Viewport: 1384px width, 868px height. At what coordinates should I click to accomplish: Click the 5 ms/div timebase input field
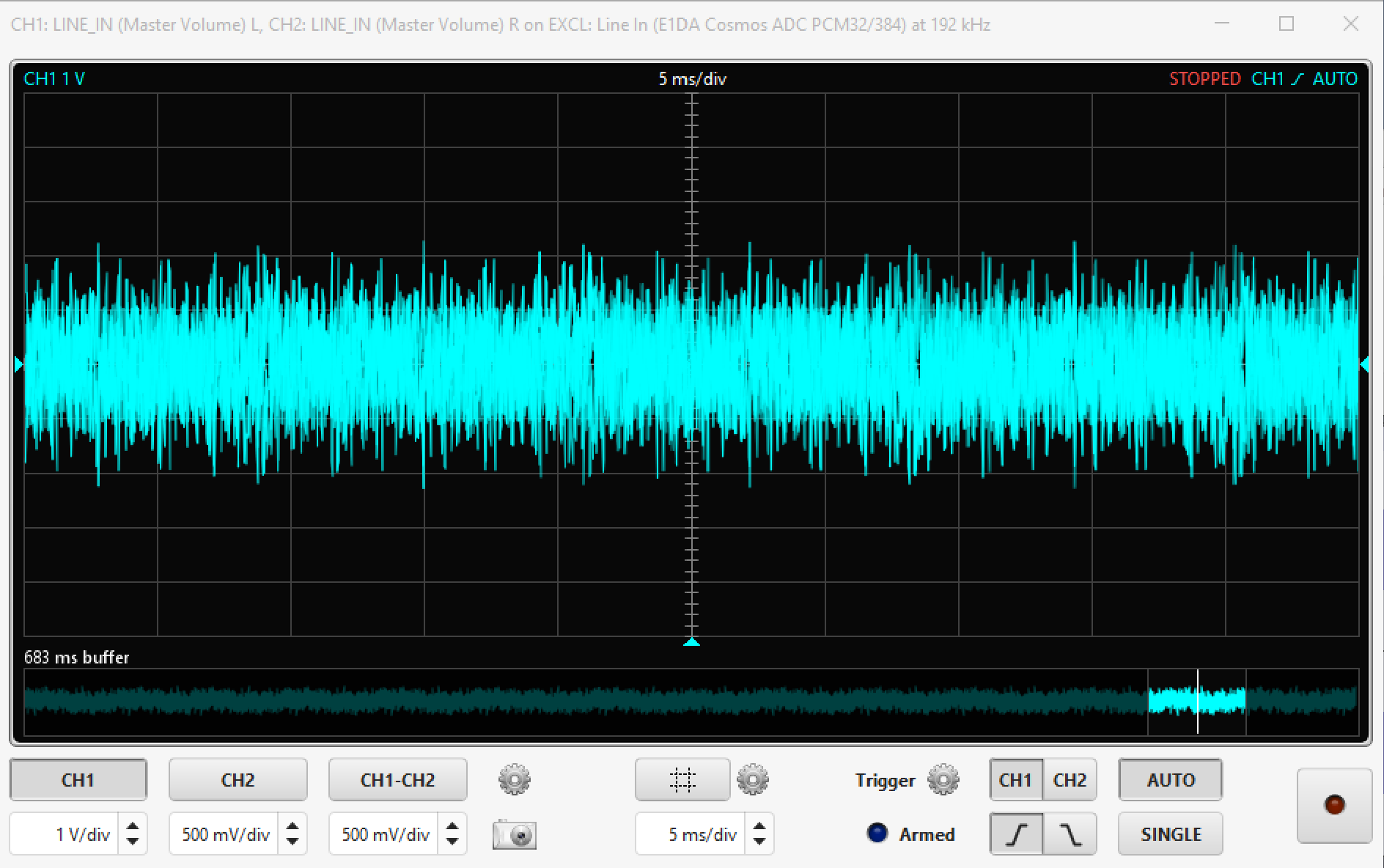tap(691, 834)
